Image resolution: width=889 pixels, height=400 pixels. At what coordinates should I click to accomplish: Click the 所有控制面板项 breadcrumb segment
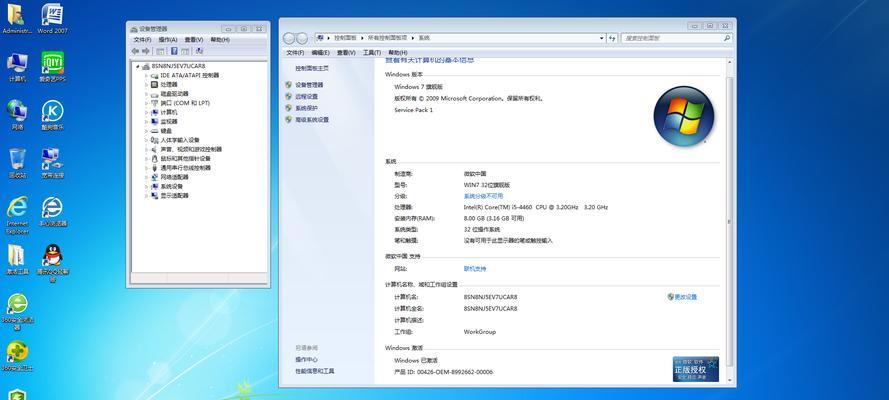click(x=387, y=38)
